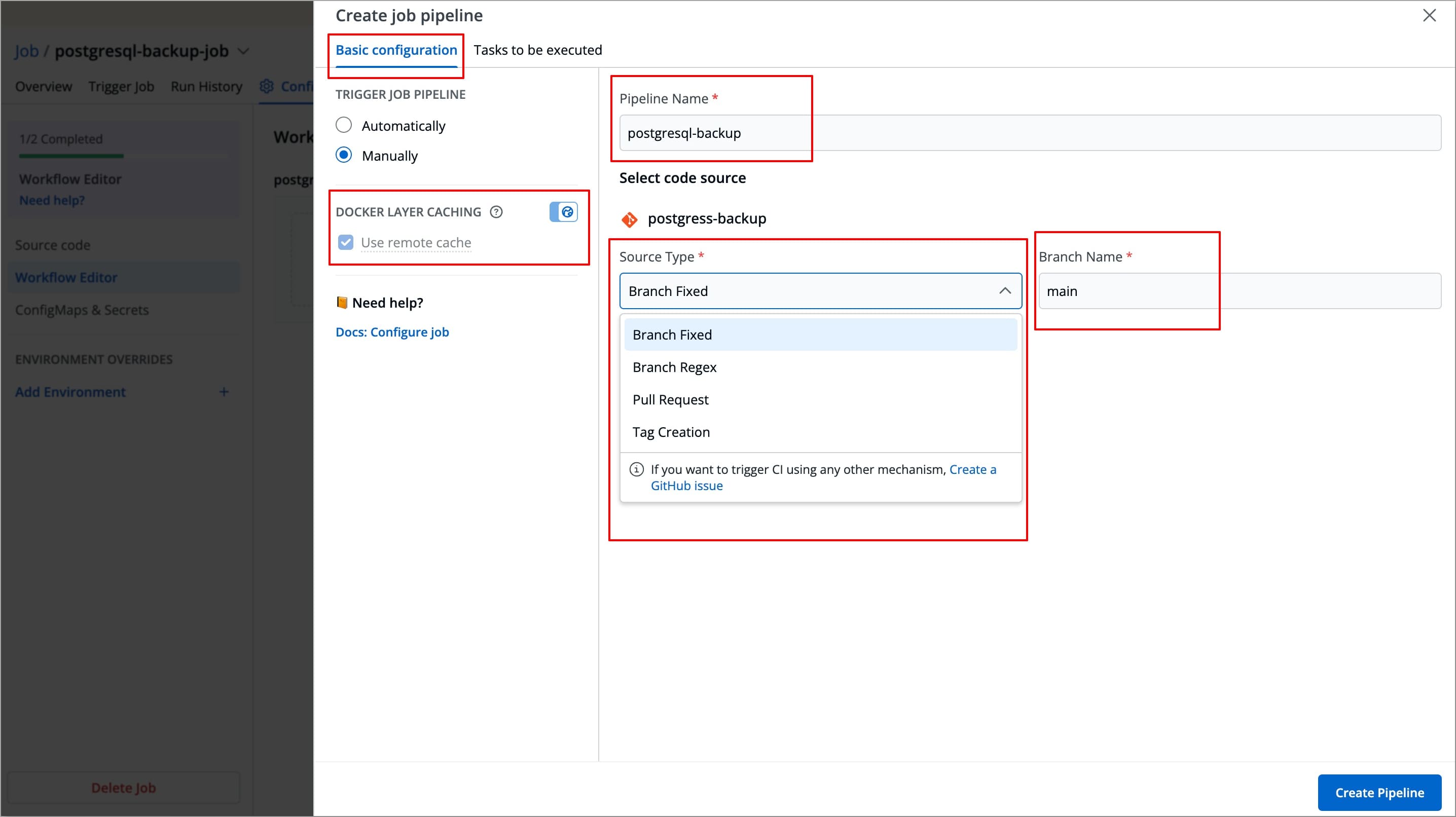The width and height of the screenshot is (1456, 817).
Task: Open the Docker Layer Caching help icon
Action: tap(496, 211)
